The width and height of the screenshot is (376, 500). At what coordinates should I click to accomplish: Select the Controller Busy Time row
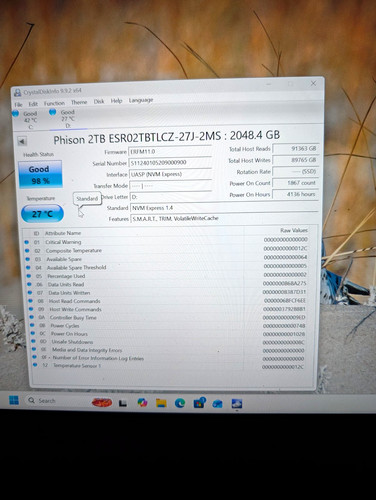pos(167,318)
